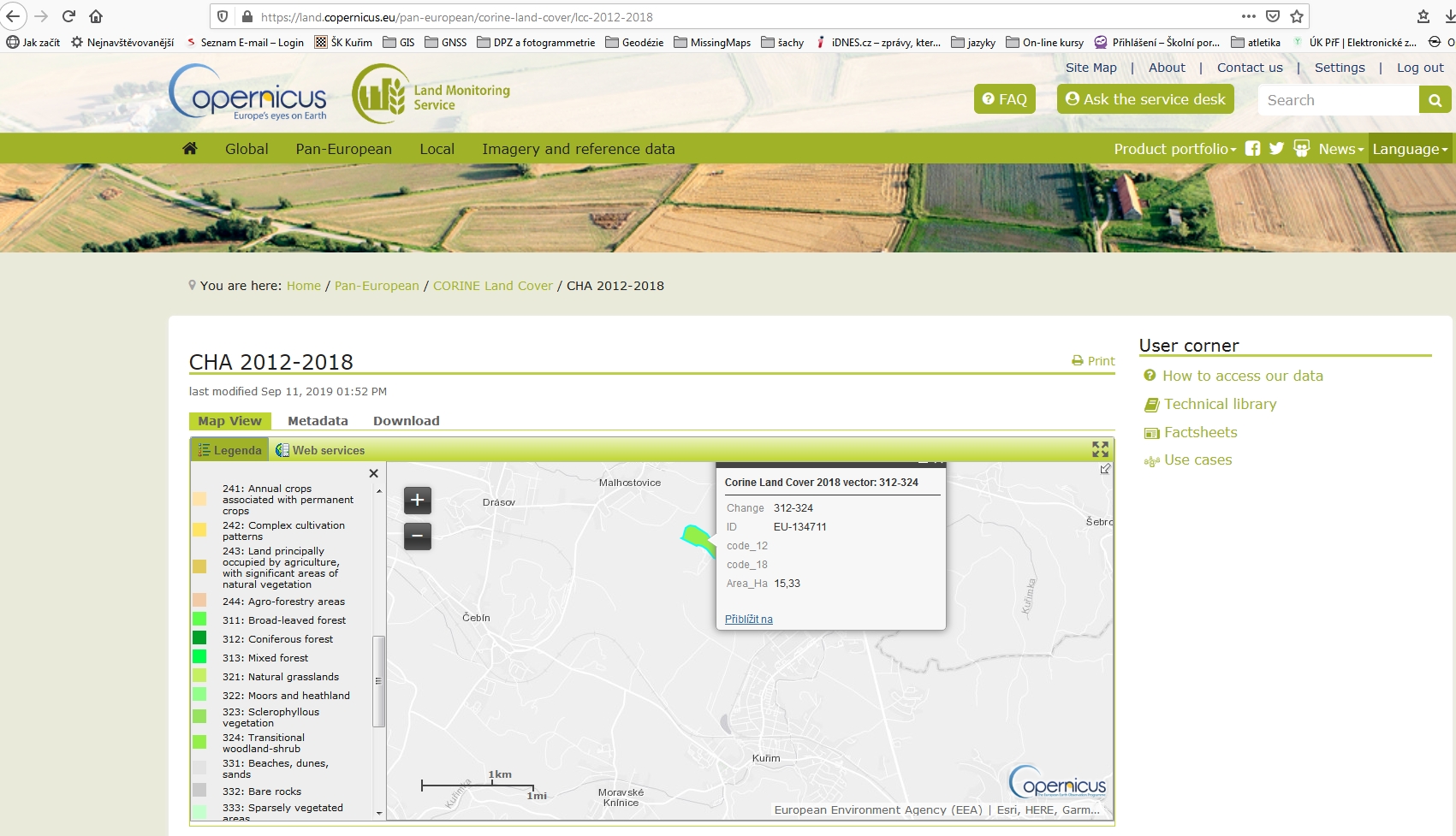Image resolution: width=1456 pixels, height=836 pixels.
Task: Open Copernicus Facebook page icon
Action: (x=1252, y=148)
